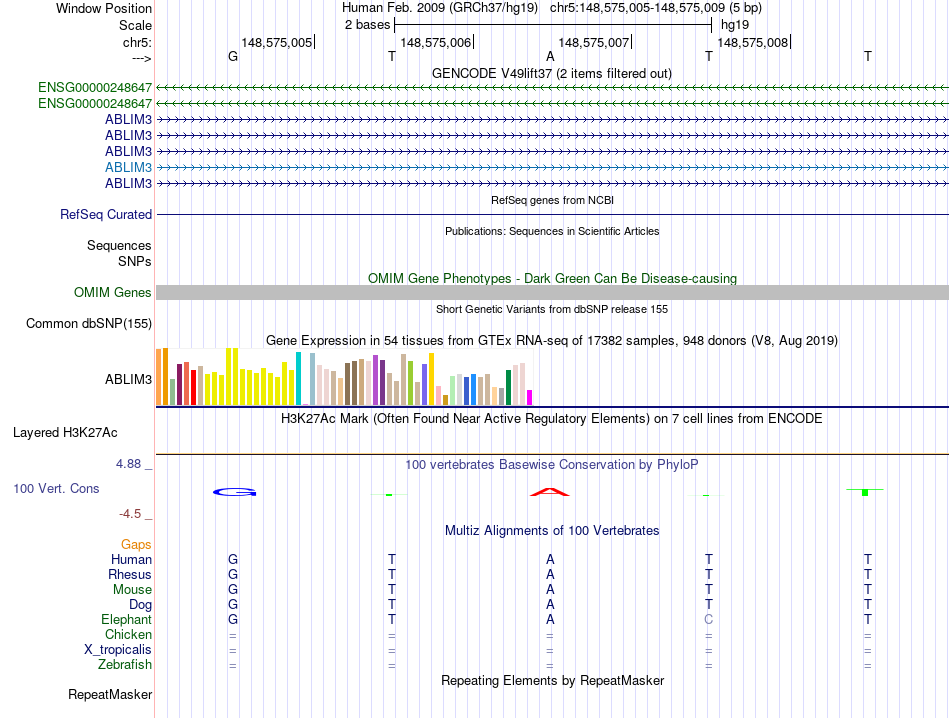950x718 pixels.
Task: Click position label 148,575,005 on ruler
Action: pyautogui.click(x=276, y=42)
